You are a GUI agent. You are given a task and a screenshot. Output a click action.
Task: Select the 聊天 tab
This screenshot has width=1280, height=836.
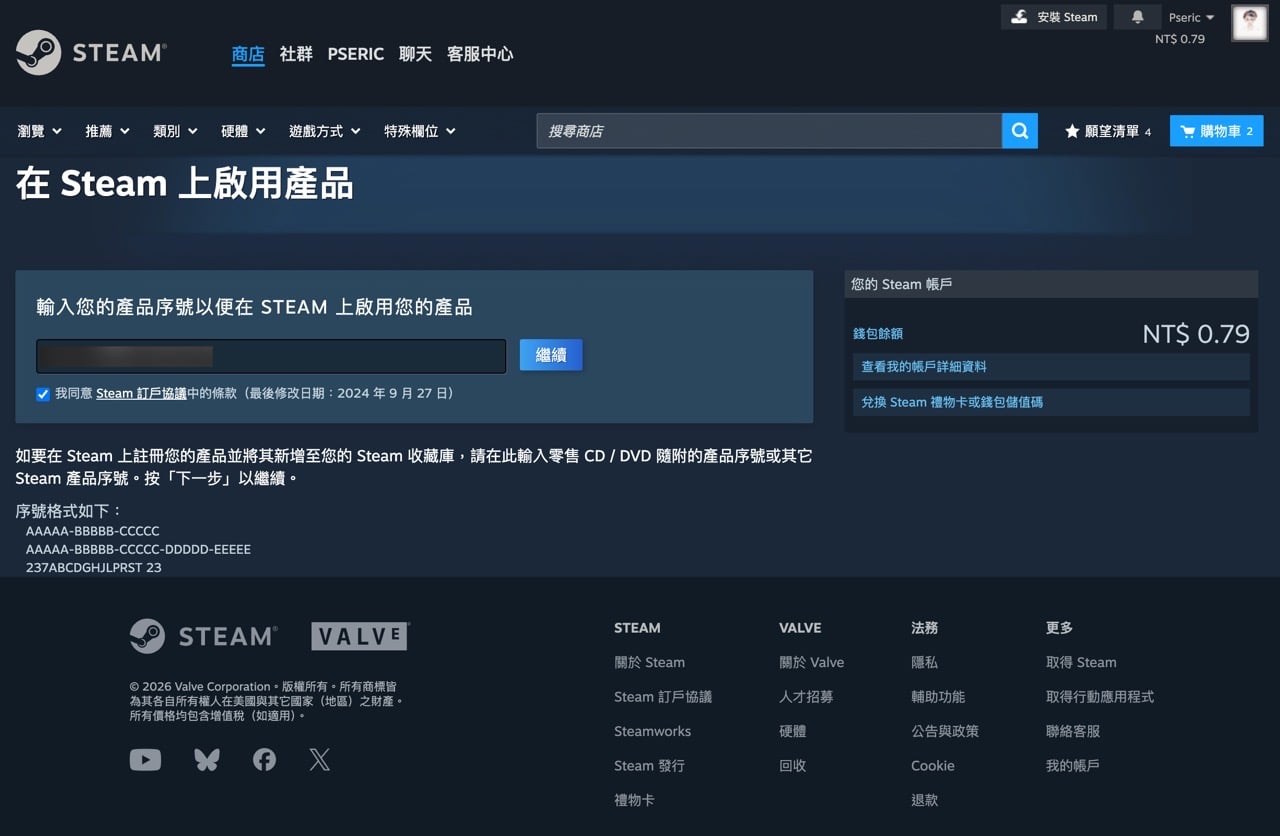point(415,54)
